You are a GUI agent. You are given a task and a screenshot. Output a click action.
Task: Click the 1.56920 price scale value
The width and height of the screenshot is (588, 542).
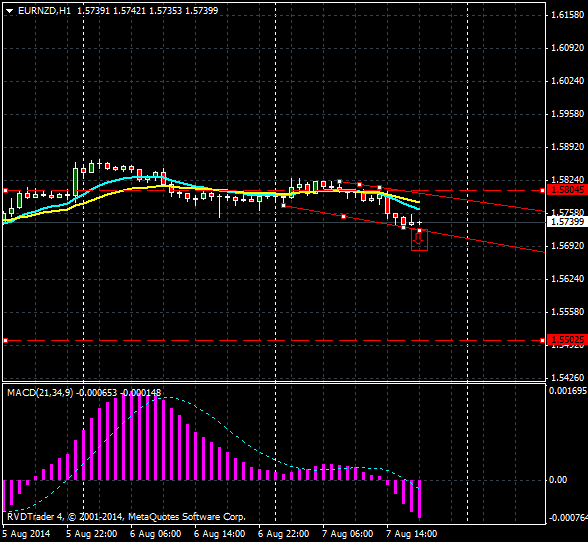[567, 246]
